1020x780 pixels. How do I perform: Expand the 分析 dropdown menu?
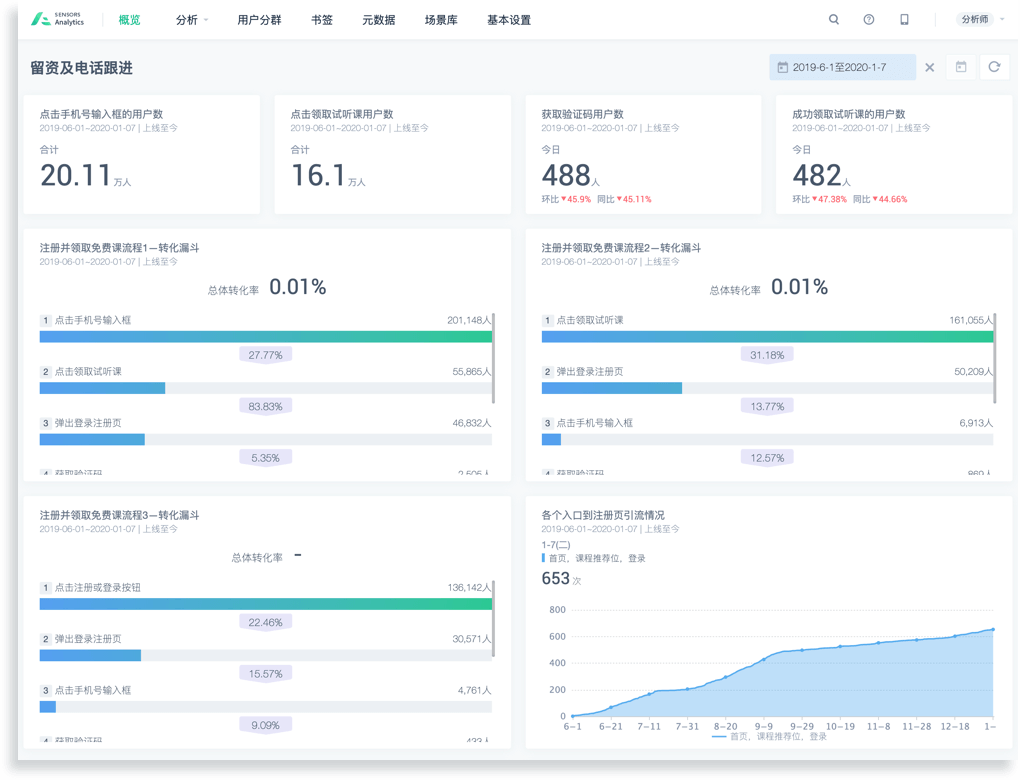[x=192, y=20]
